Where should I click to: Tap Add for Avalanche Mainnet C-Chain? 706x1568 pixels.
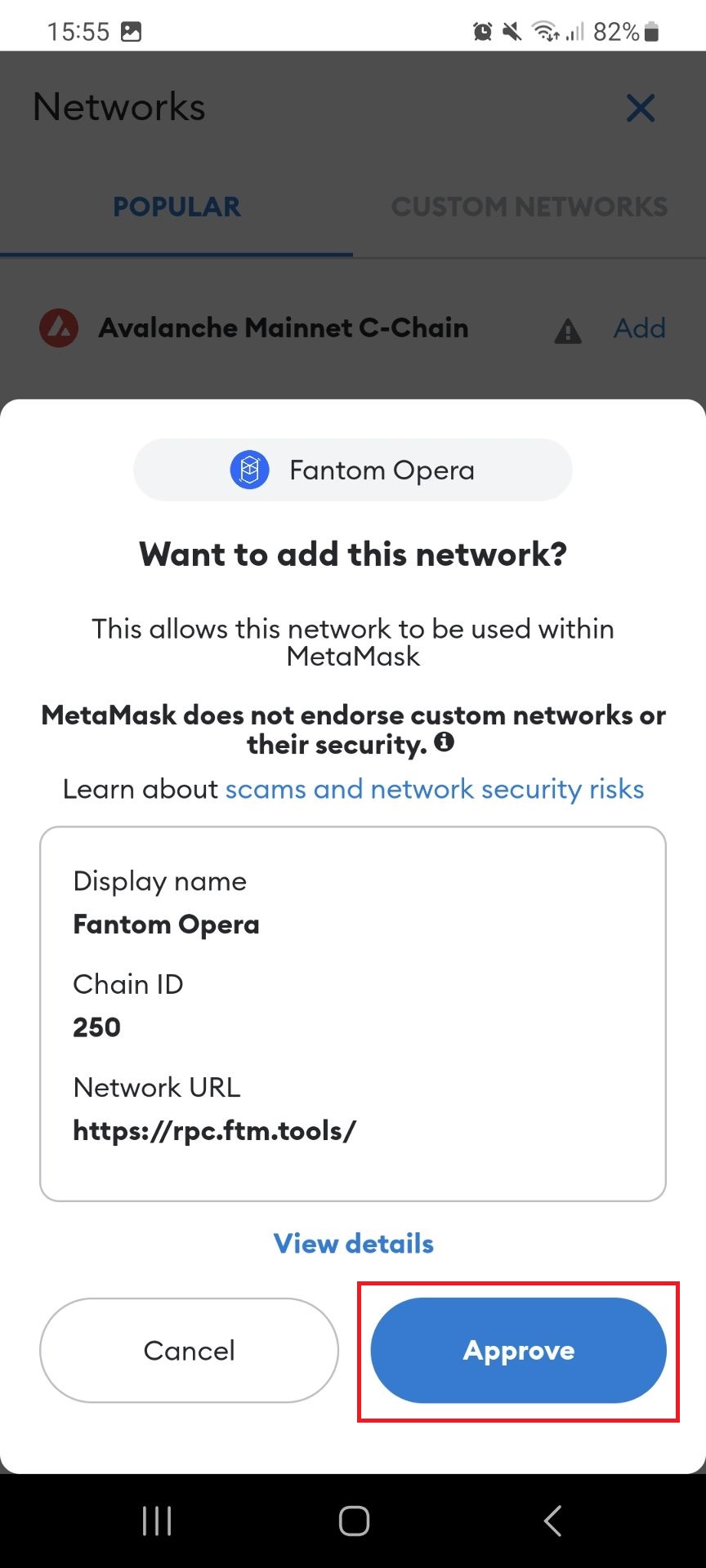click(639, 328)
